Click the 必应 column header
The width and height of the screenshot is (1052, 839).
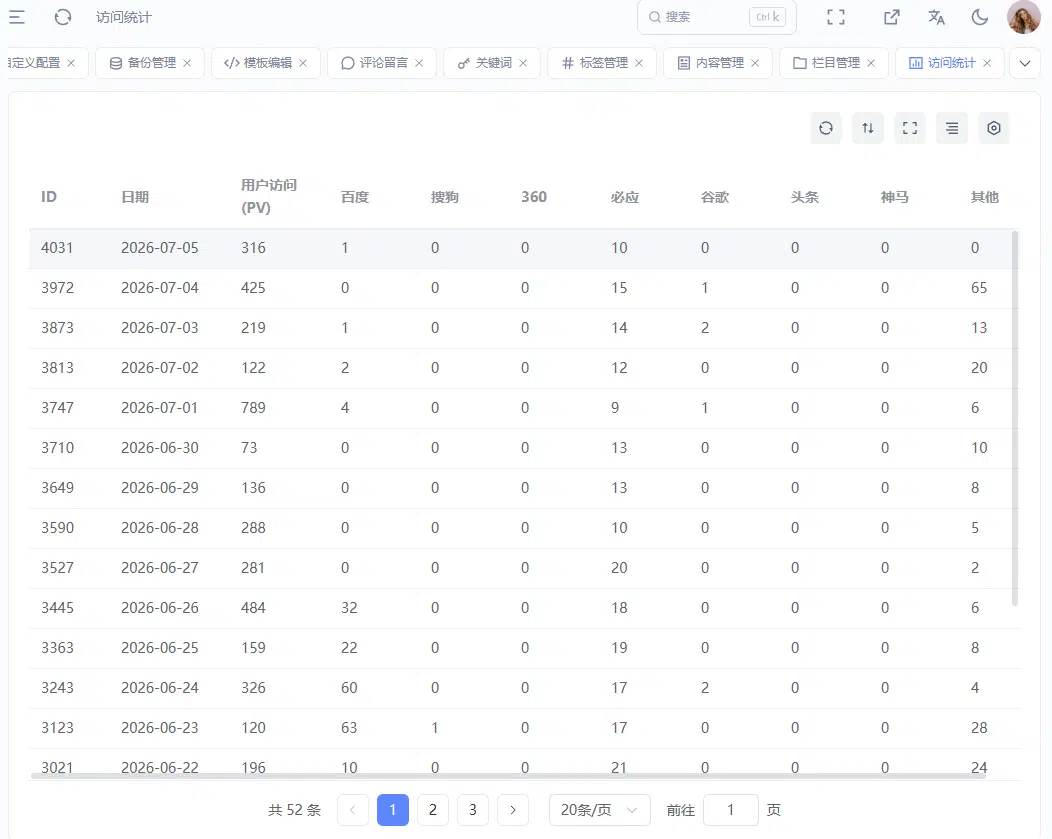(x=625, y=197)
